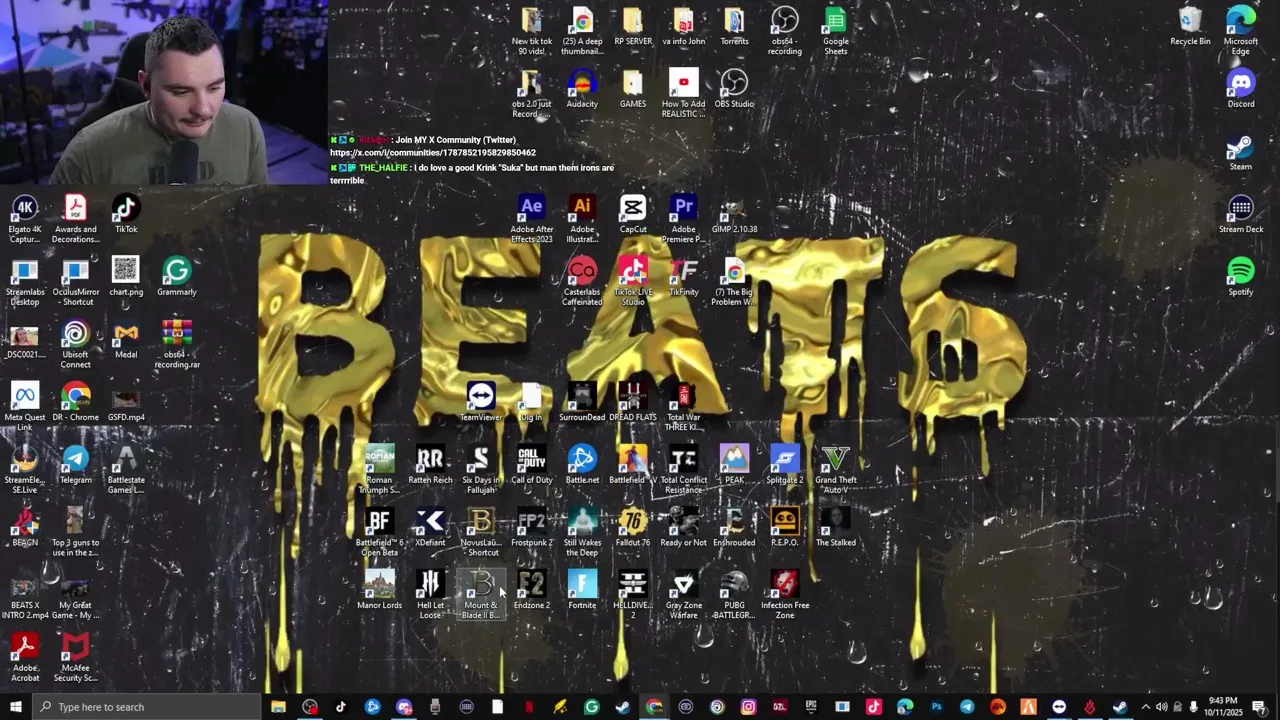1280x720 pixels.
Task: Click the taskbar search box
Action: (146, 707)
